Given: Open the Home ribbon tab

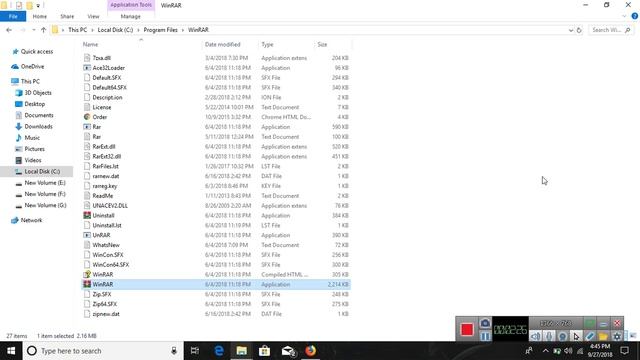Looking at the screenshot, I should (x=40, y=16).
